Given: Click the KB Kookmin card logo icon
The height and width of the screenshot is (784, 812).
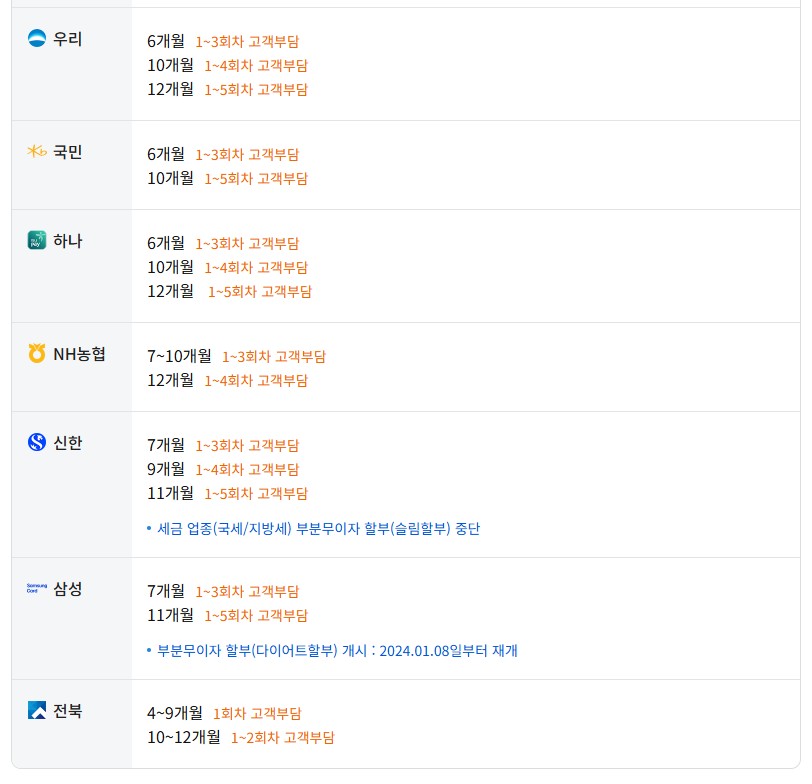Looking at the screenshot, I should point(37,152).
